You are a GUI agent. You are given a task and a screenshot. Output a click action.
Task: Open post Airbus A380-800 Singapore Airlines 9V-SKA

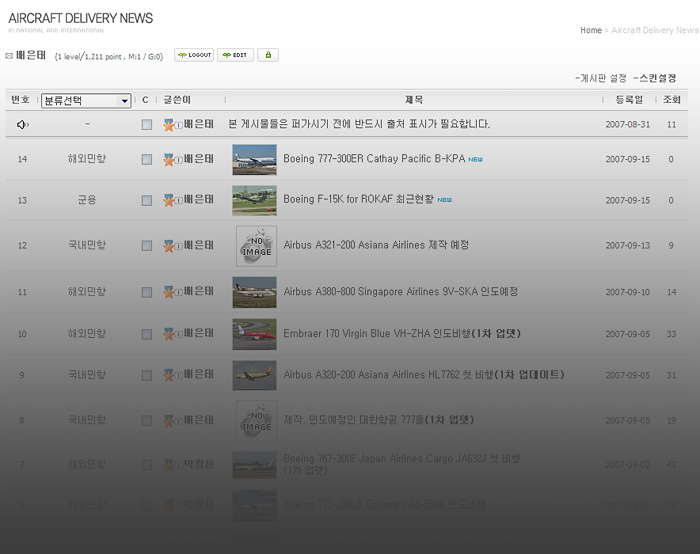(x=400, y=291)
